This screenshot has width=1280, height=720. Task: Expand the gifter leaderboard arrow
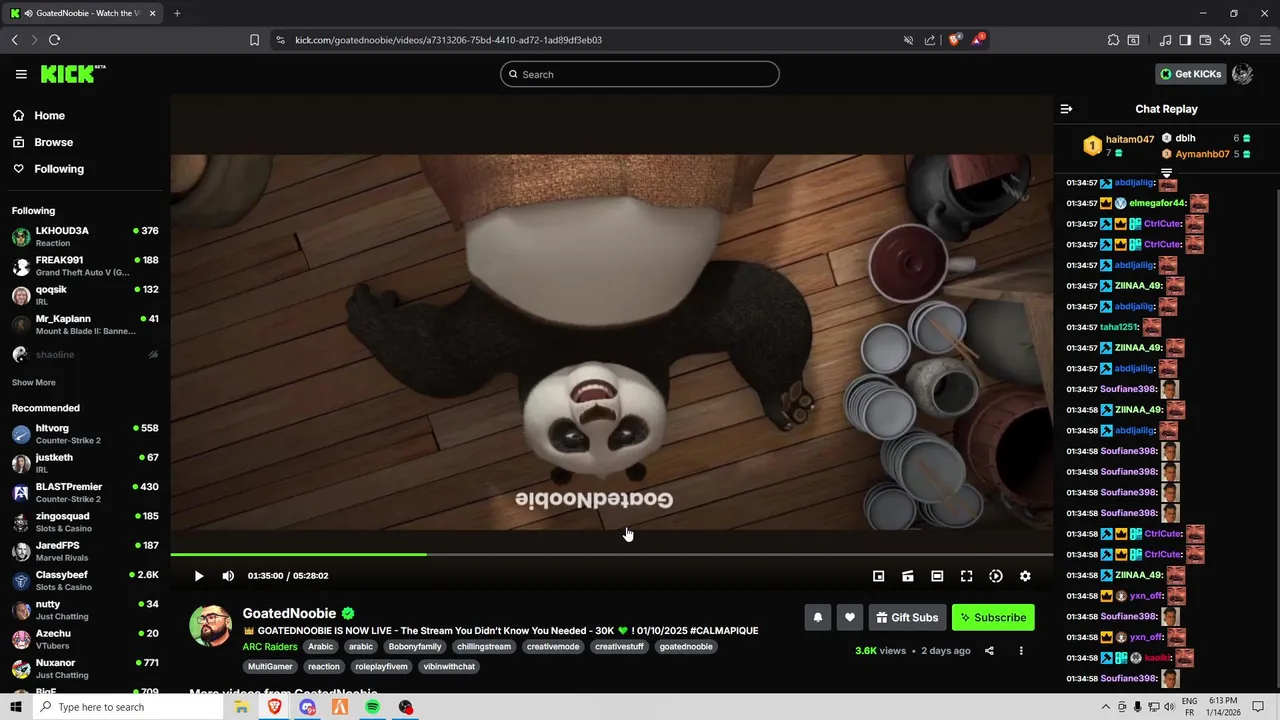click(1166, 174)
